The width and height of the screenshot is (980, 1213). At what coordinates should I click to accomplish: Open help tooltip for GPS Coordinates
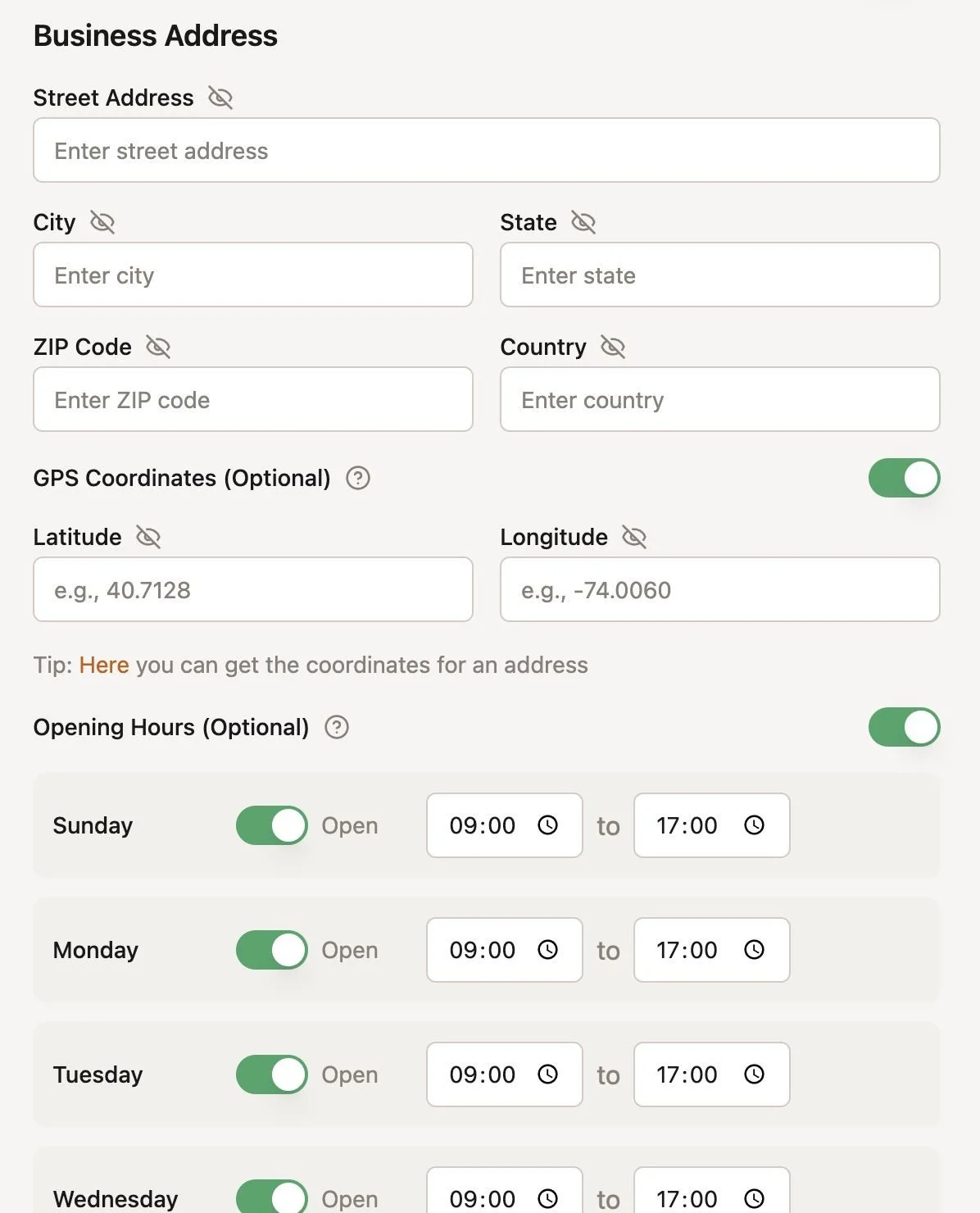coord(358,479)
